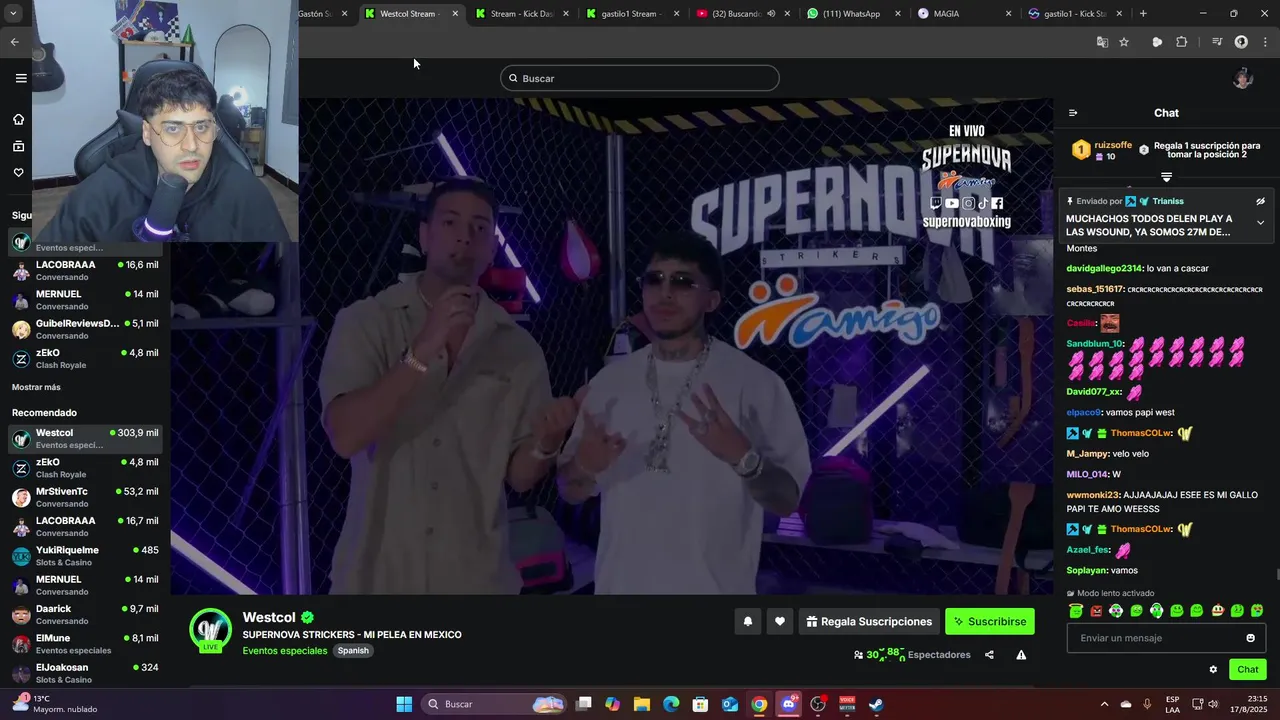Pick the last heart-eyes crying emote
1280x720 pixels.
coord(1257,611)
